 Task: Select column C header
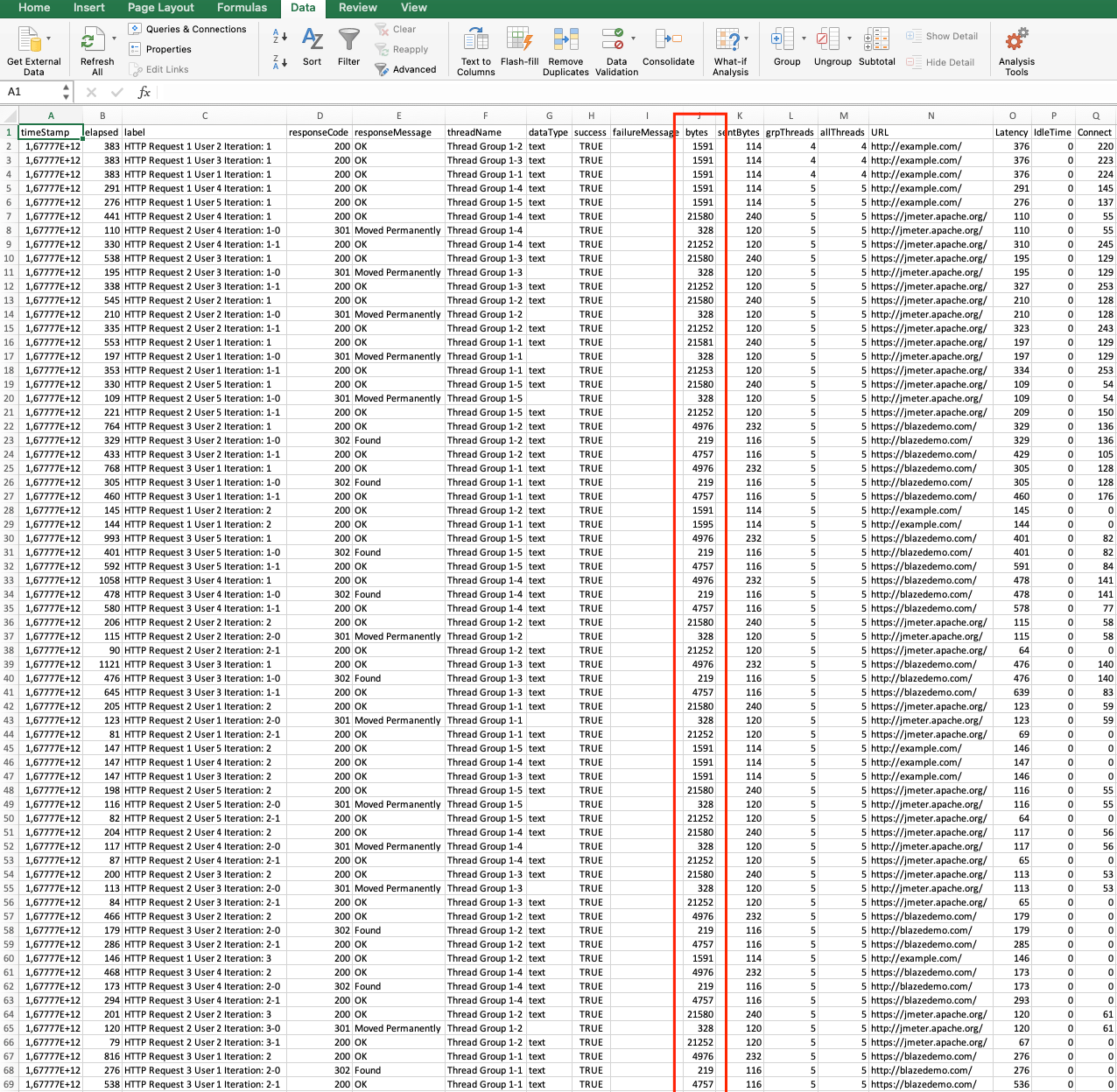pos(205,115)
